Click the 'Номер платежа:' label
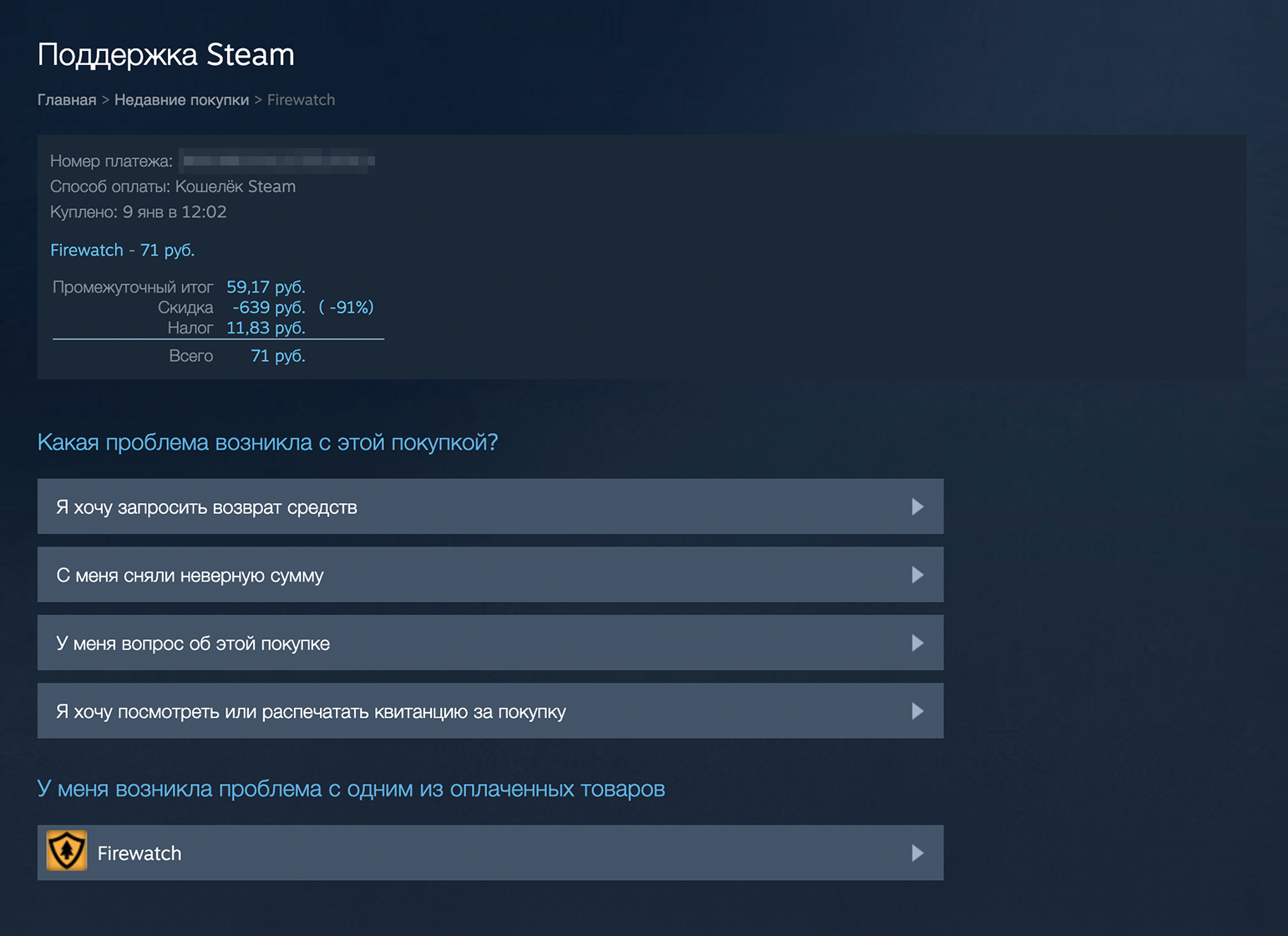Viewport: 1288px width, 936px height. click(x=111, y=161)
